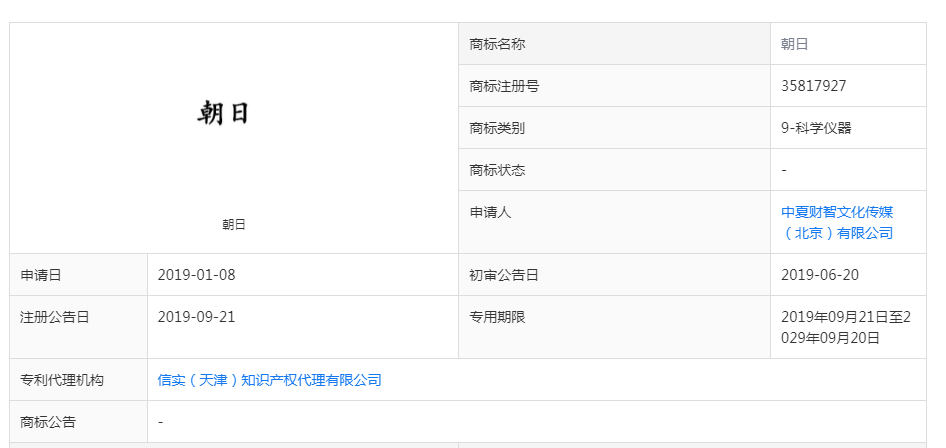946x448 pixels.
Task: Click registration announcement date 2019-09-21
Action: point(197,317)
